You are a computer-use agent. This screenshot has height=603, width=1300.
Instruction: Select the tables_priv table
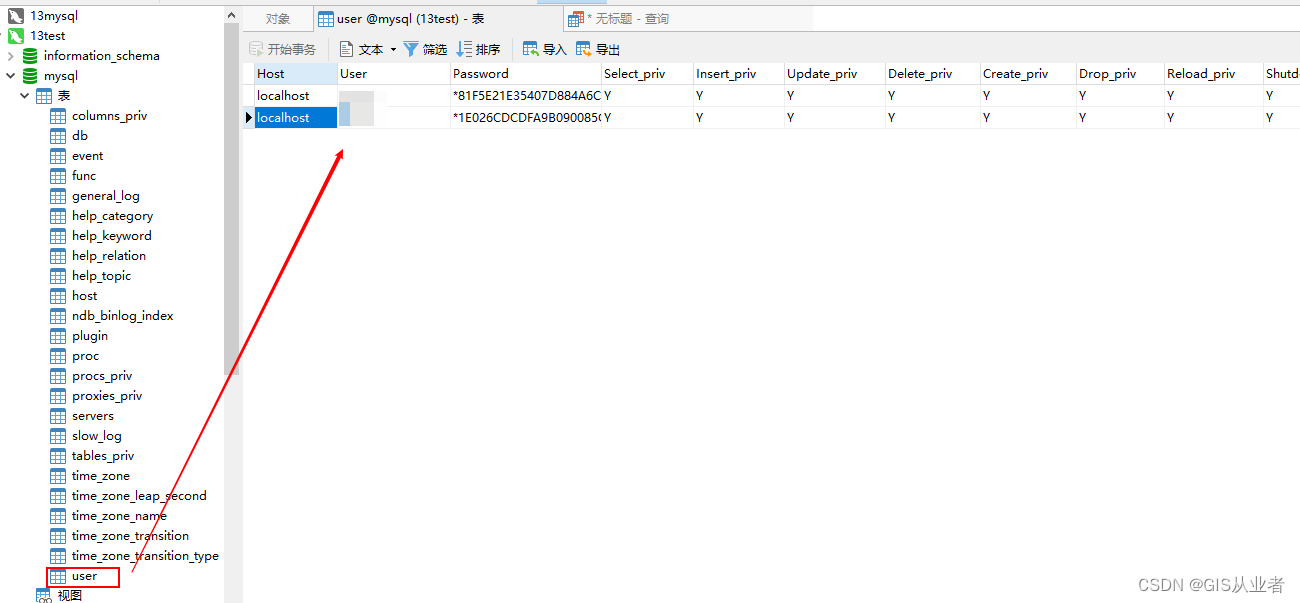click(x=103, y=456)
